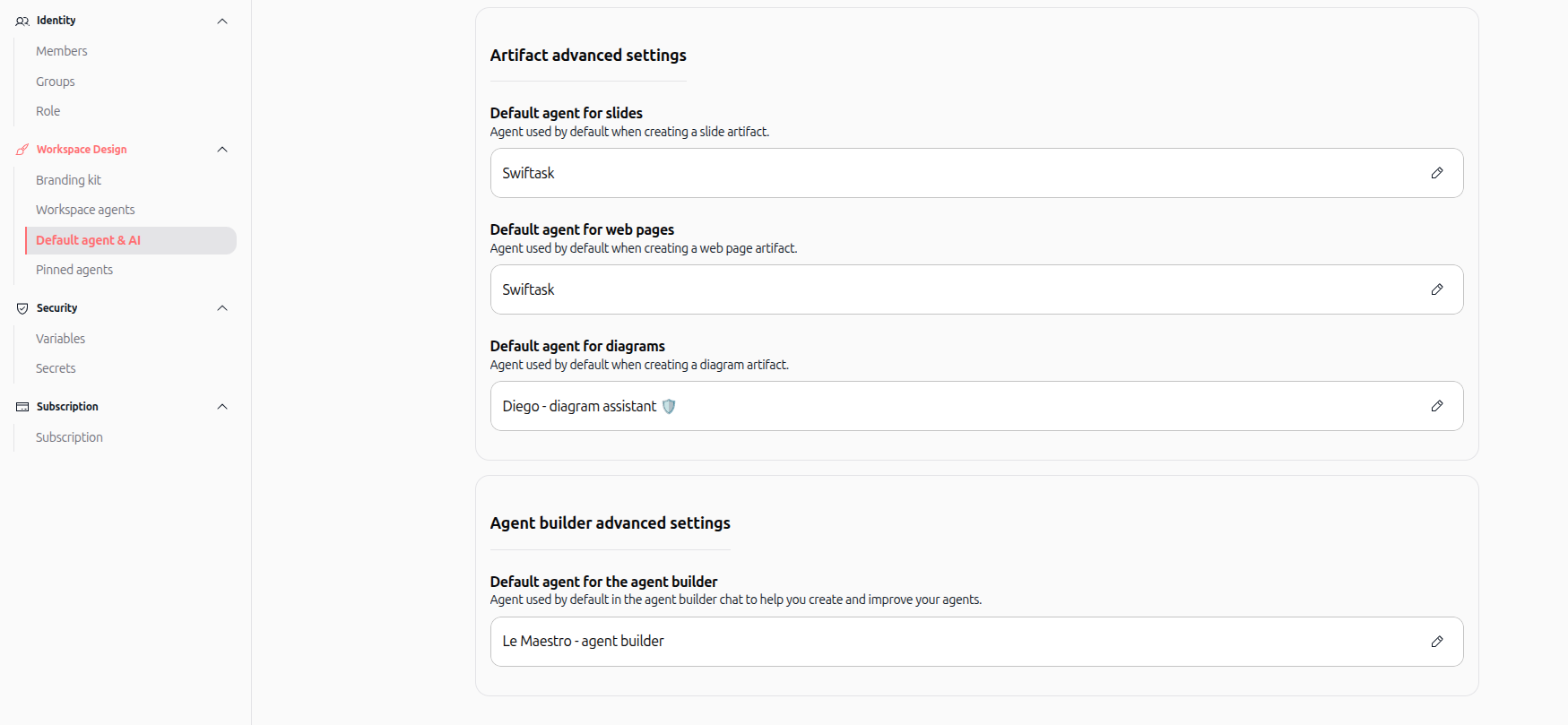Click the Artifact advanced settings heading
The width and height of the screenshot is (1568, 725).
click(588, 56)
